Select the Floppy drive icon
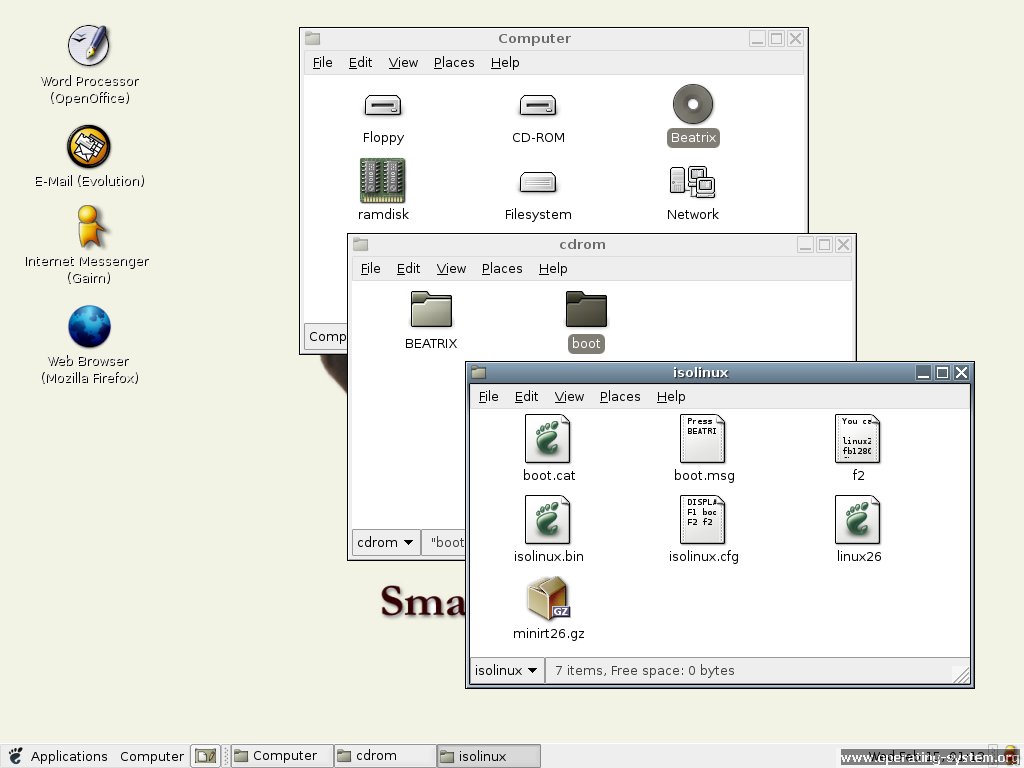 tap(383, 105)
